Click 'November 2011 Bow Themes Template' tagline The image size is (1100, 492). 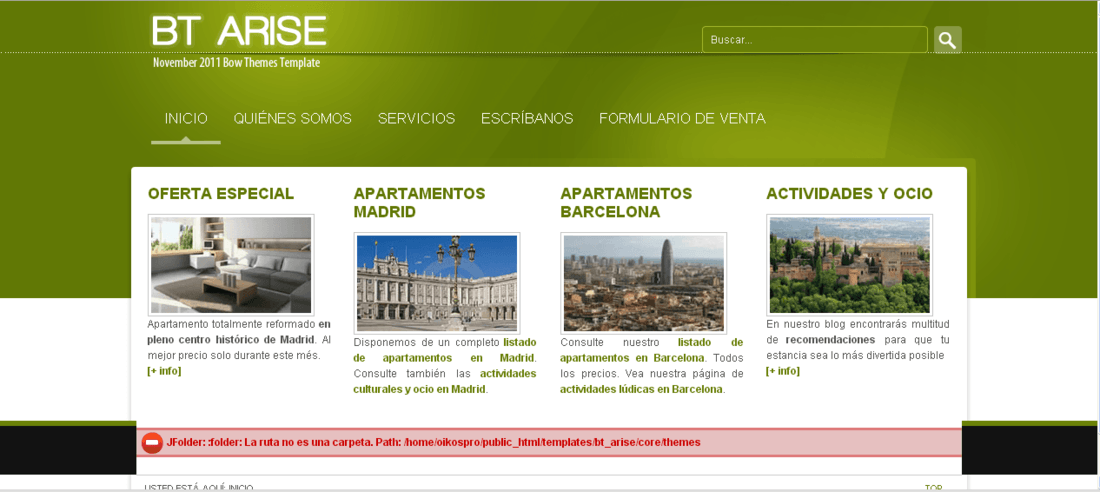click(x=236, y=62)
